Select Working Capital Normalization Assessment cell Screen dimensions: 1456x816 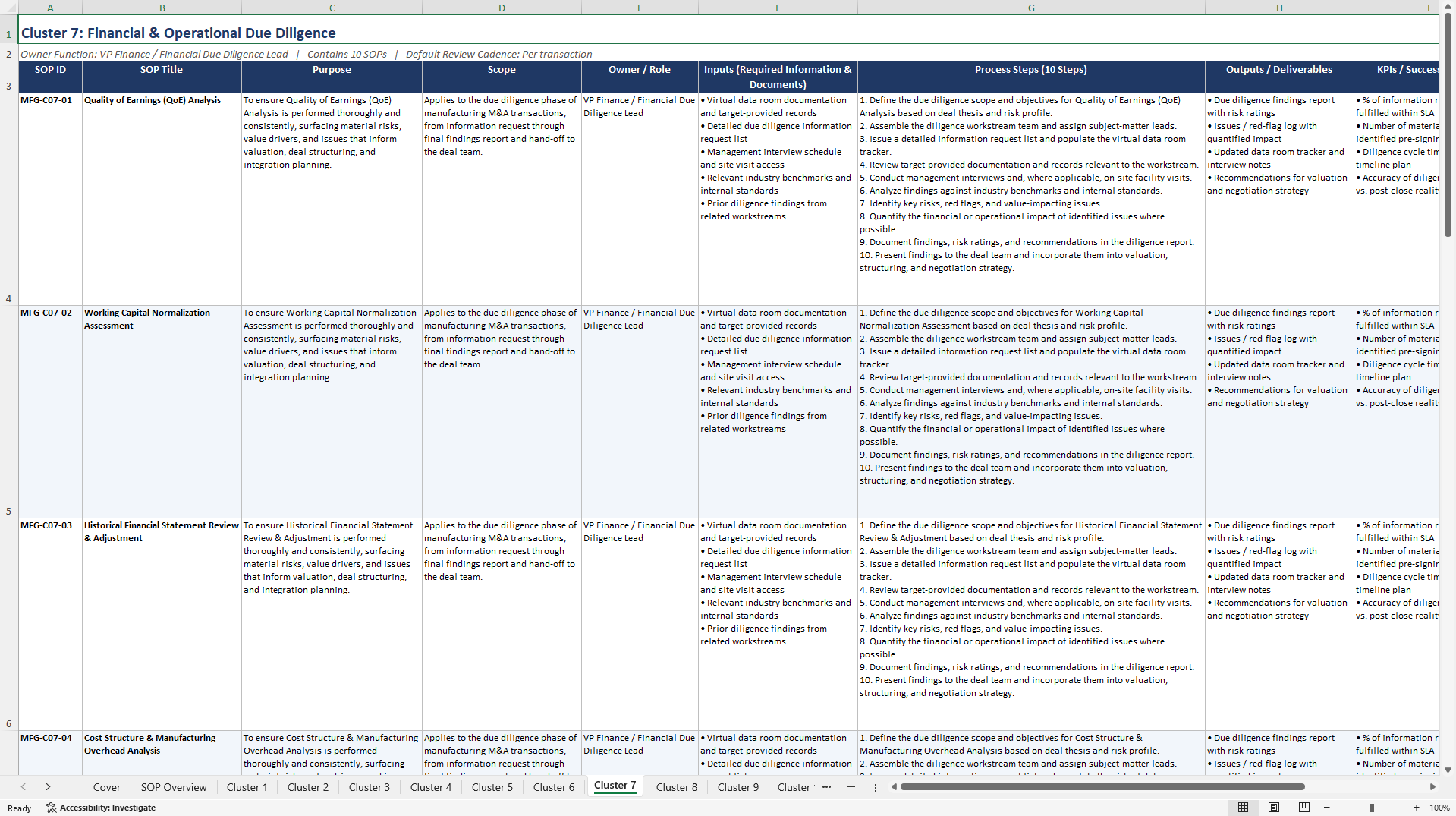pos(162,411)
